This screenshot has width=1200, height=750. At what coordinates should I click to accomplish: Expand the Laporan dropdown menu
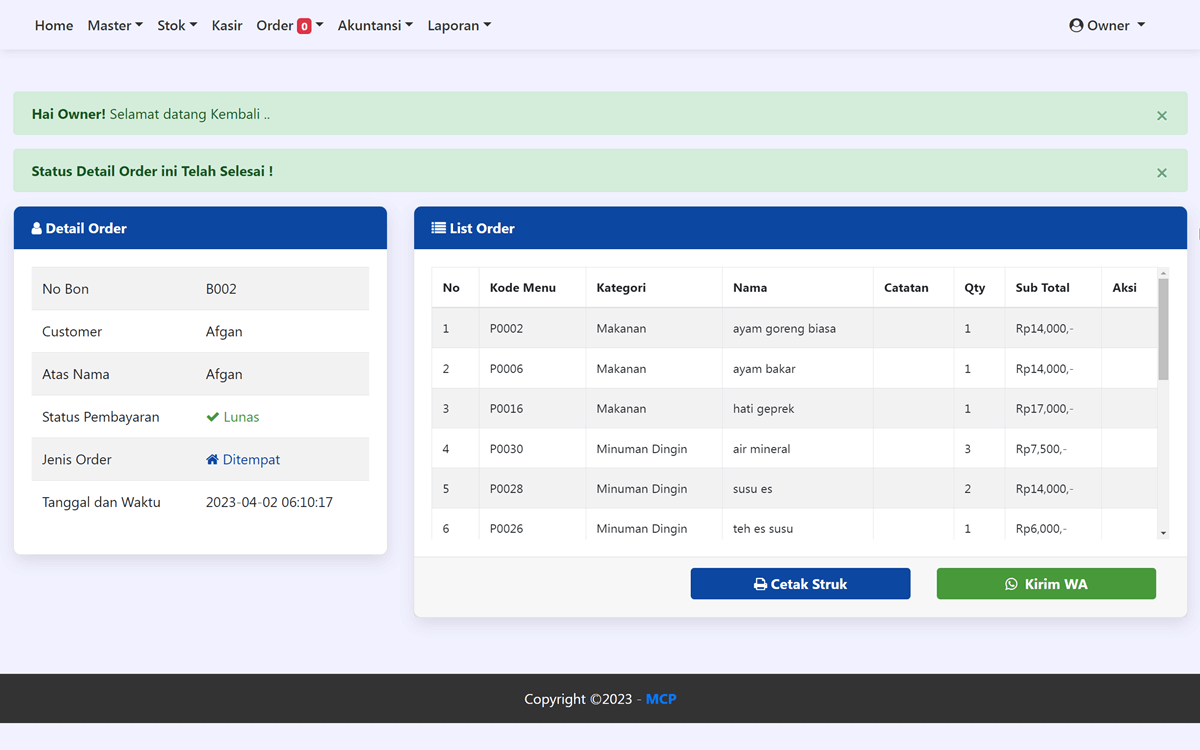[459, 26]
